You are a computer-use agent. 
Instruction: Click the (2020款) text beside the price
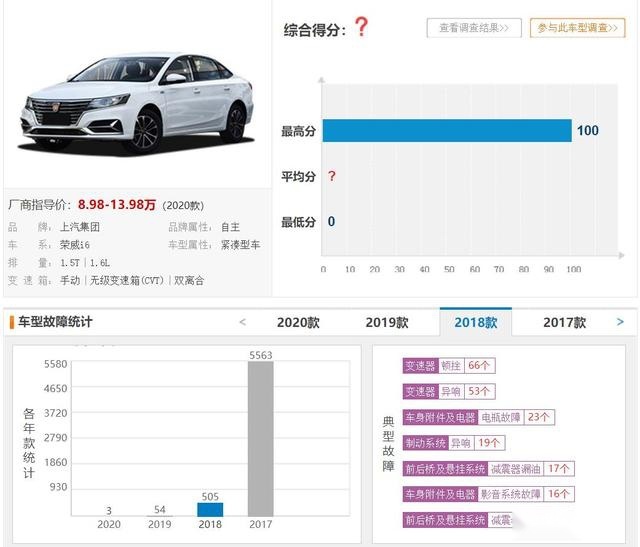click(x=183, y=205)
